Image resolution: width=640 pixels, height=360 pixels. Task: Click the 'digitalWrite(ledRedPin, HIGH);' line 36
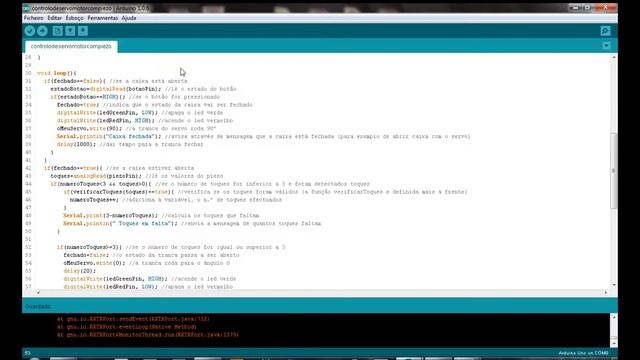145,120
